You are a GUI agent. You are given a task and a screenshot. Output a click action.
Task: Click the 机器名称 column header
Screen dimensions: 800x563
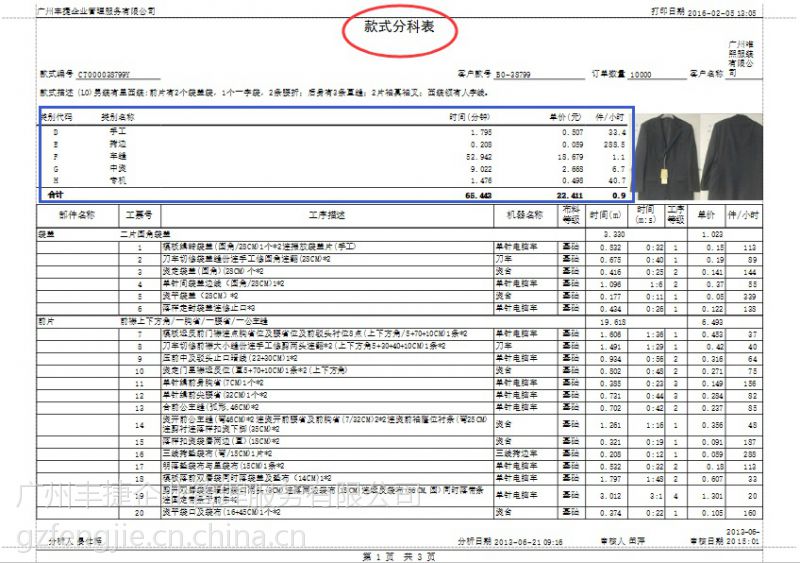[525, 214]
